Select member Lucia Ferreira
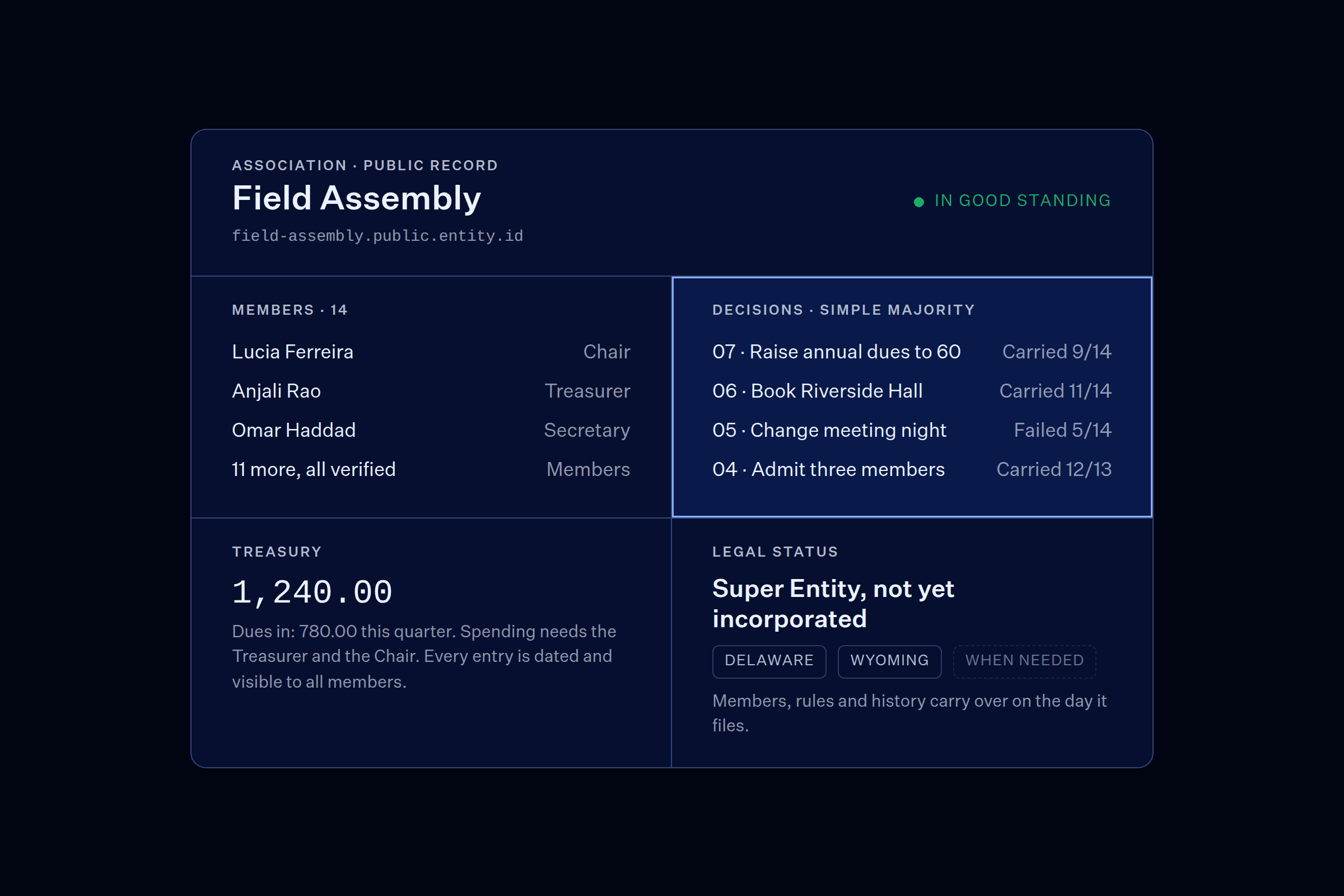The width and height of the screenshot is (1344, 896). [292, 352]
